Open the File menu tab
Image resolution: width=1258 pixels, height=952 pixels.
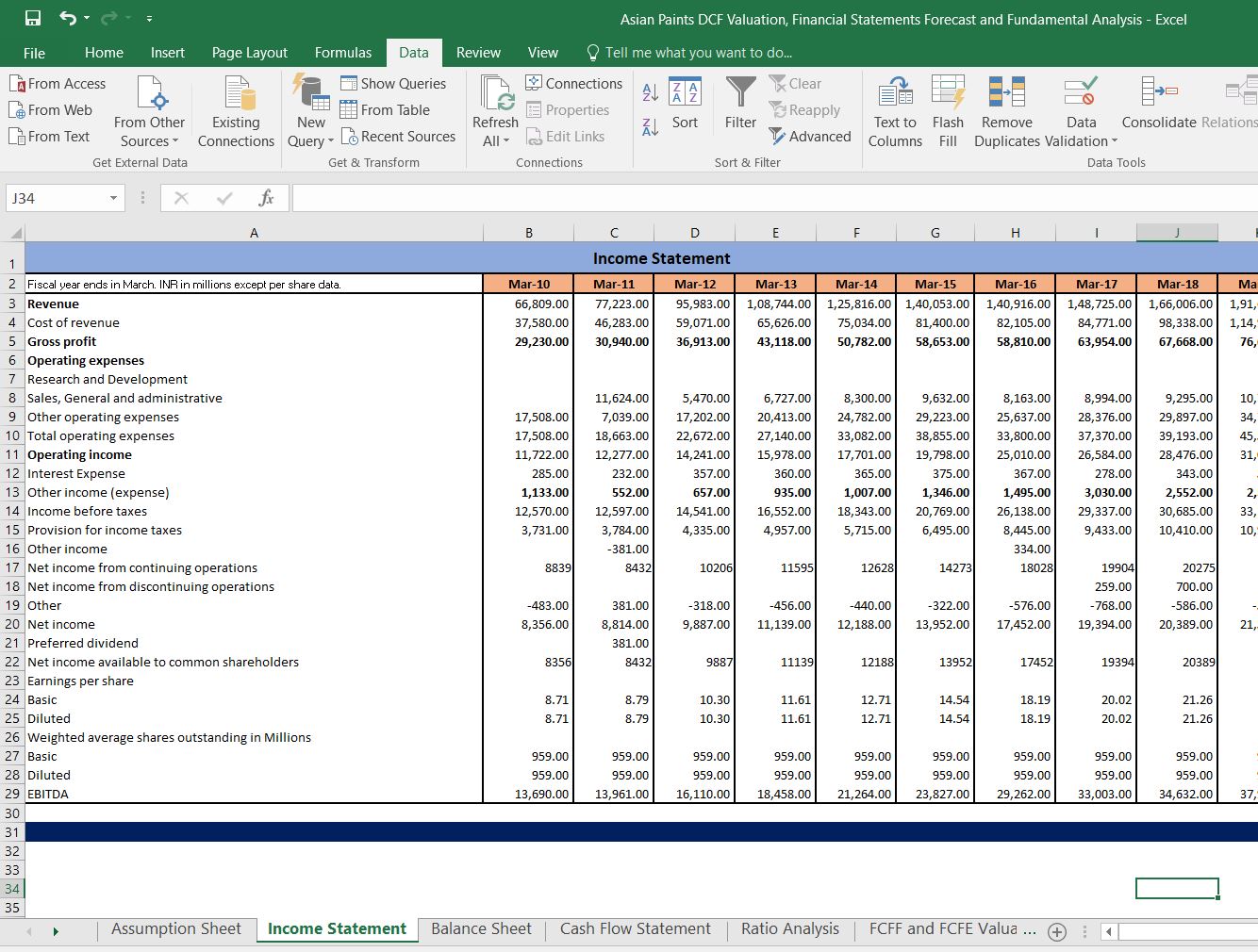tap(34, 53)
